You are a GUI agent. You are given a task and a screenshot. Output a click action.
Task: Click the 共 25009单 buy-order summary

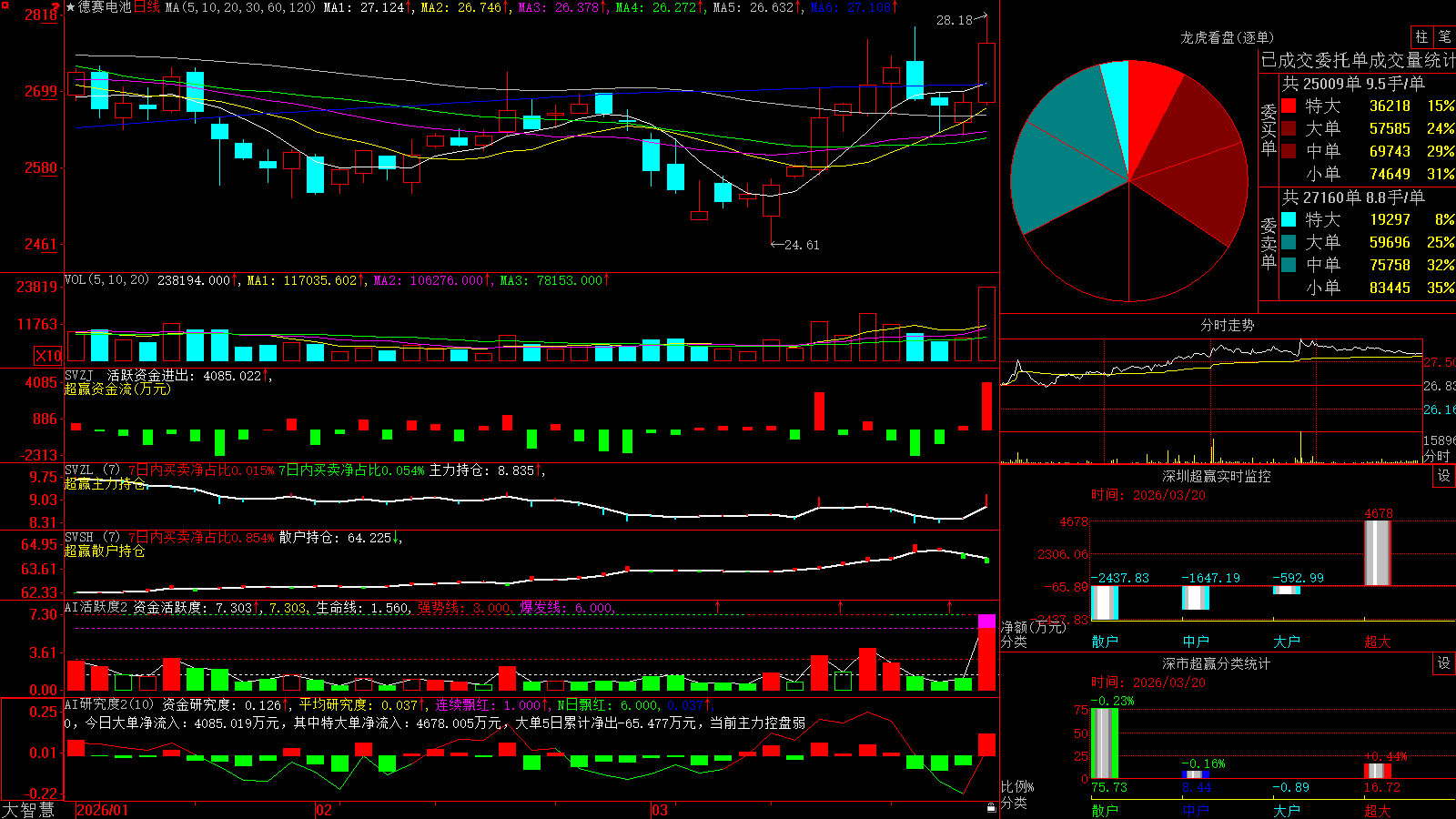click(1353, 84)
